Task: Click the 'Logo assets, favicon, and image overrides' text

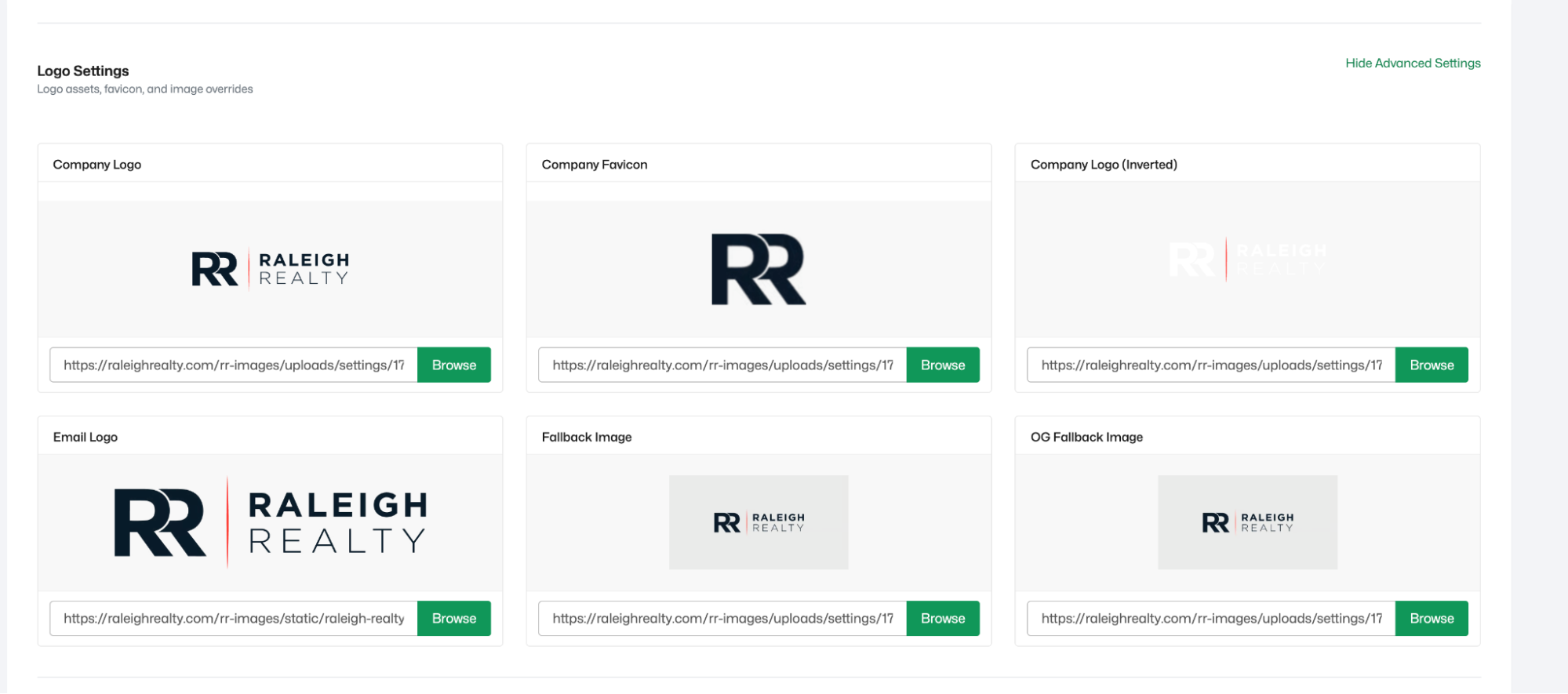Action: click(x=145, y=89)
